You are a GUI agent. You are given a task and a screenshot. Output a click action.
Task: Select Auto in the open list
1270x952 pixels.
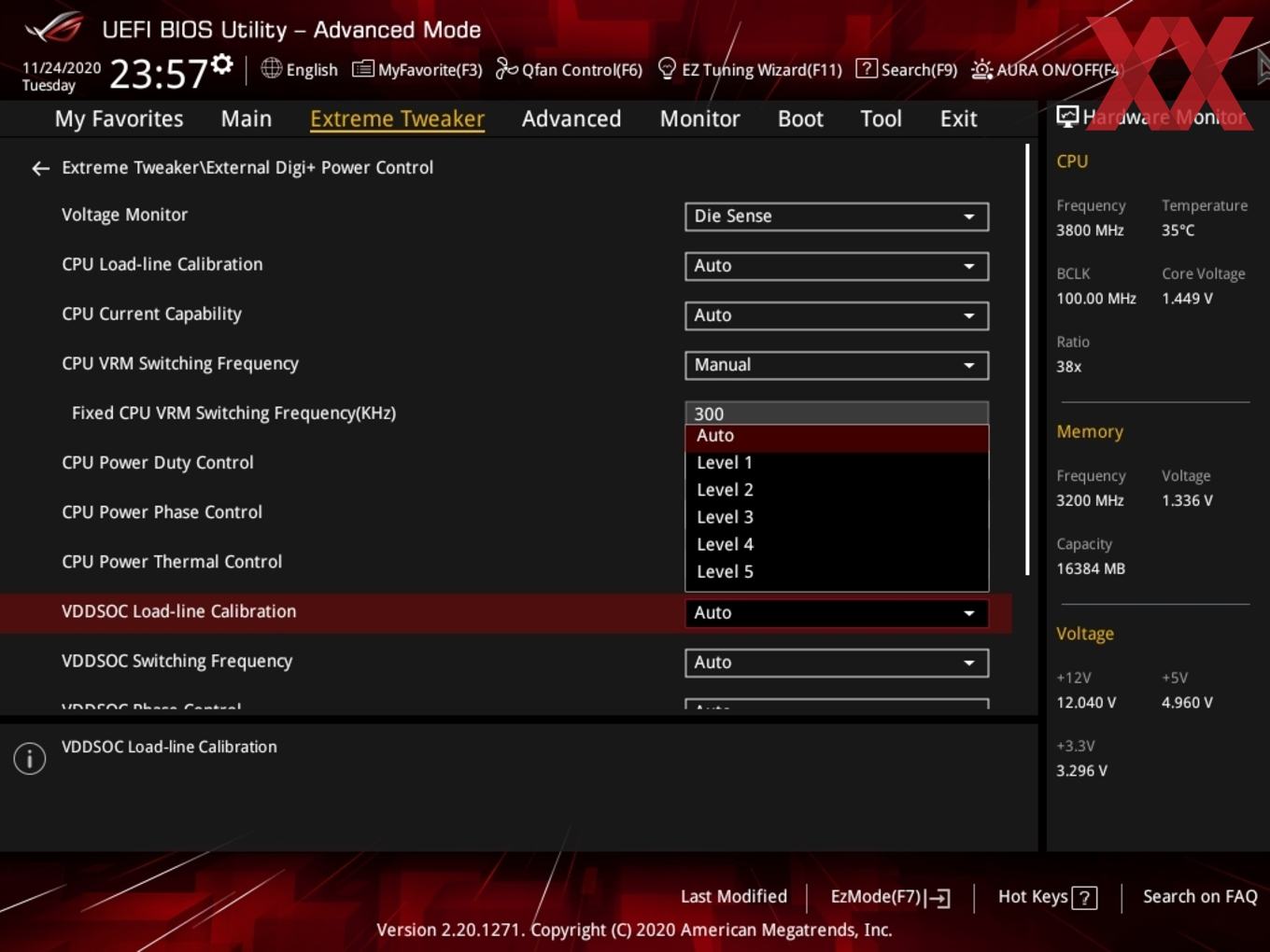pos(837,436)
